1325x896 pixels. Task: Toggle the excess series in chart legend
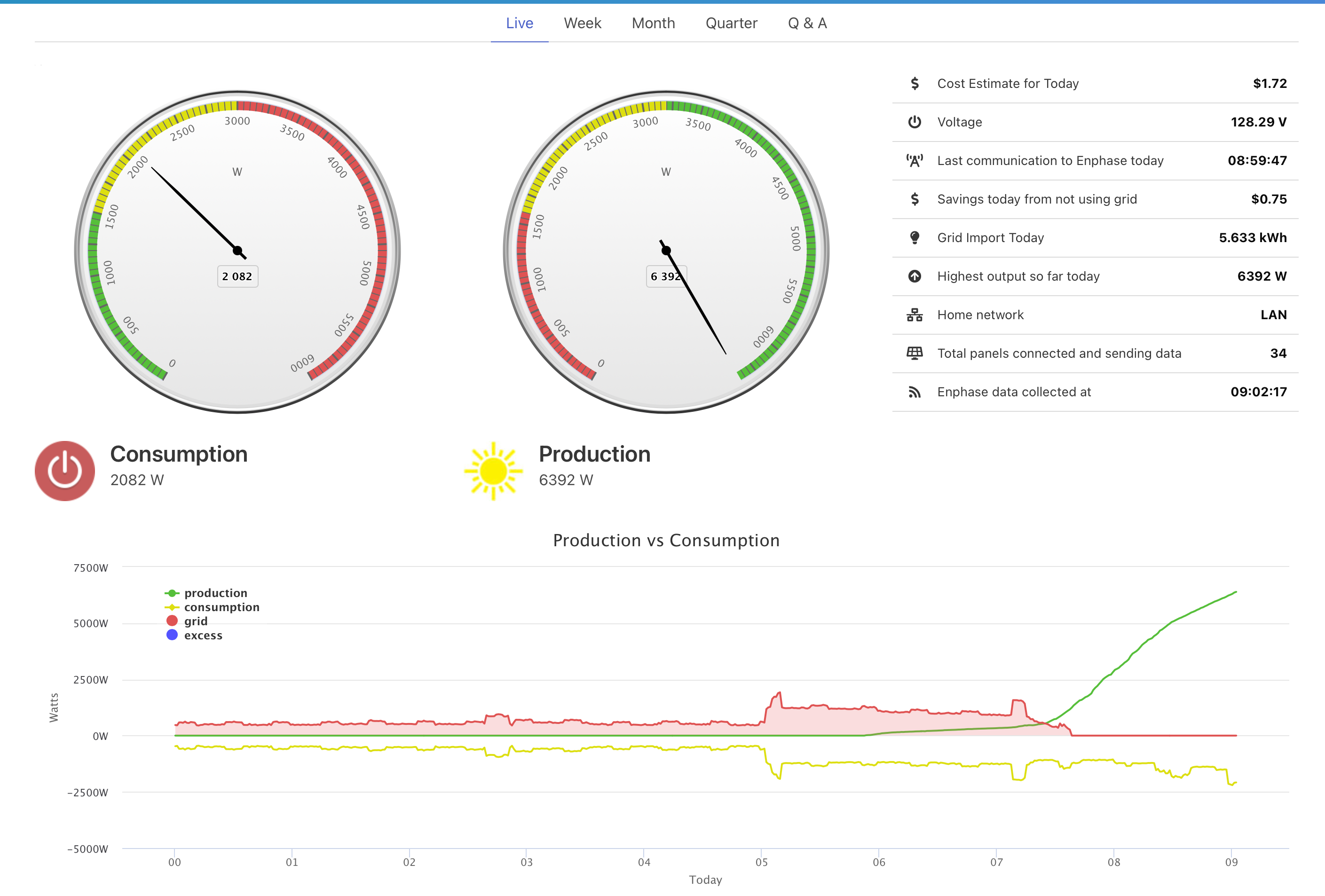tap(202, 636)
